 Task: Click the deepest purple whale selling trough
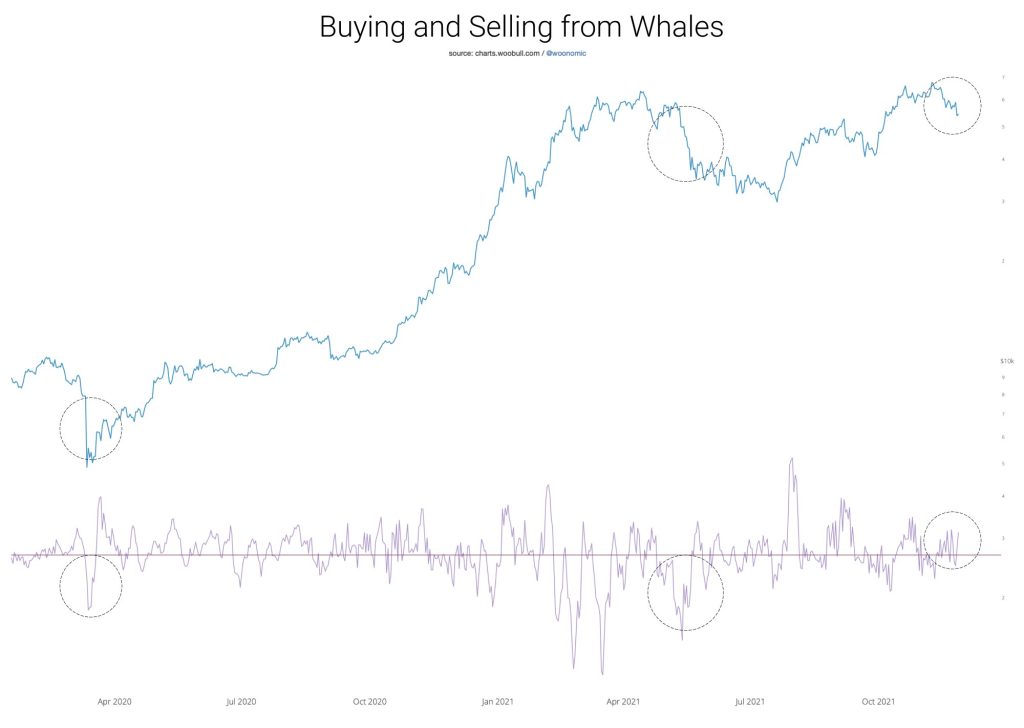(602, 673)
